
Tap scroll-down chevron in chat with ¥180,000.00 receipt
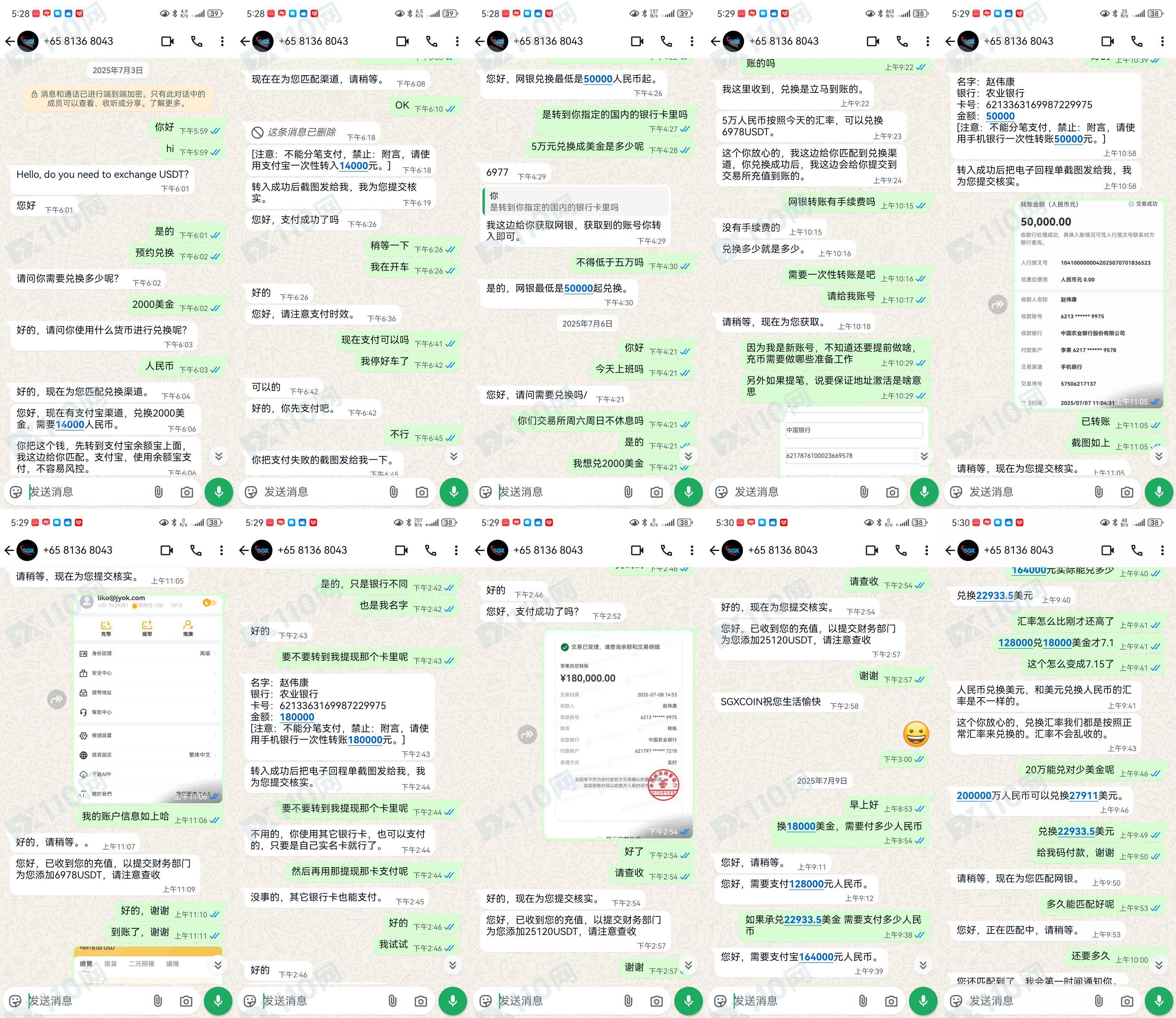(688, 964)
